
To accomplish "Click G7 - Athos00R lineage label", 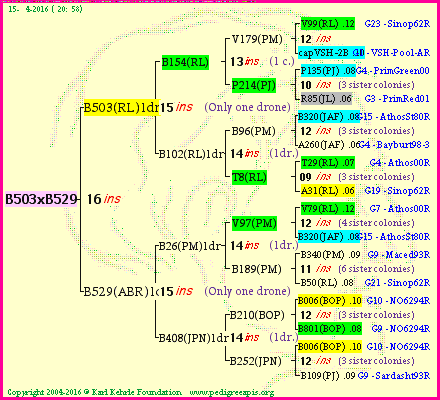I will 400,209.
